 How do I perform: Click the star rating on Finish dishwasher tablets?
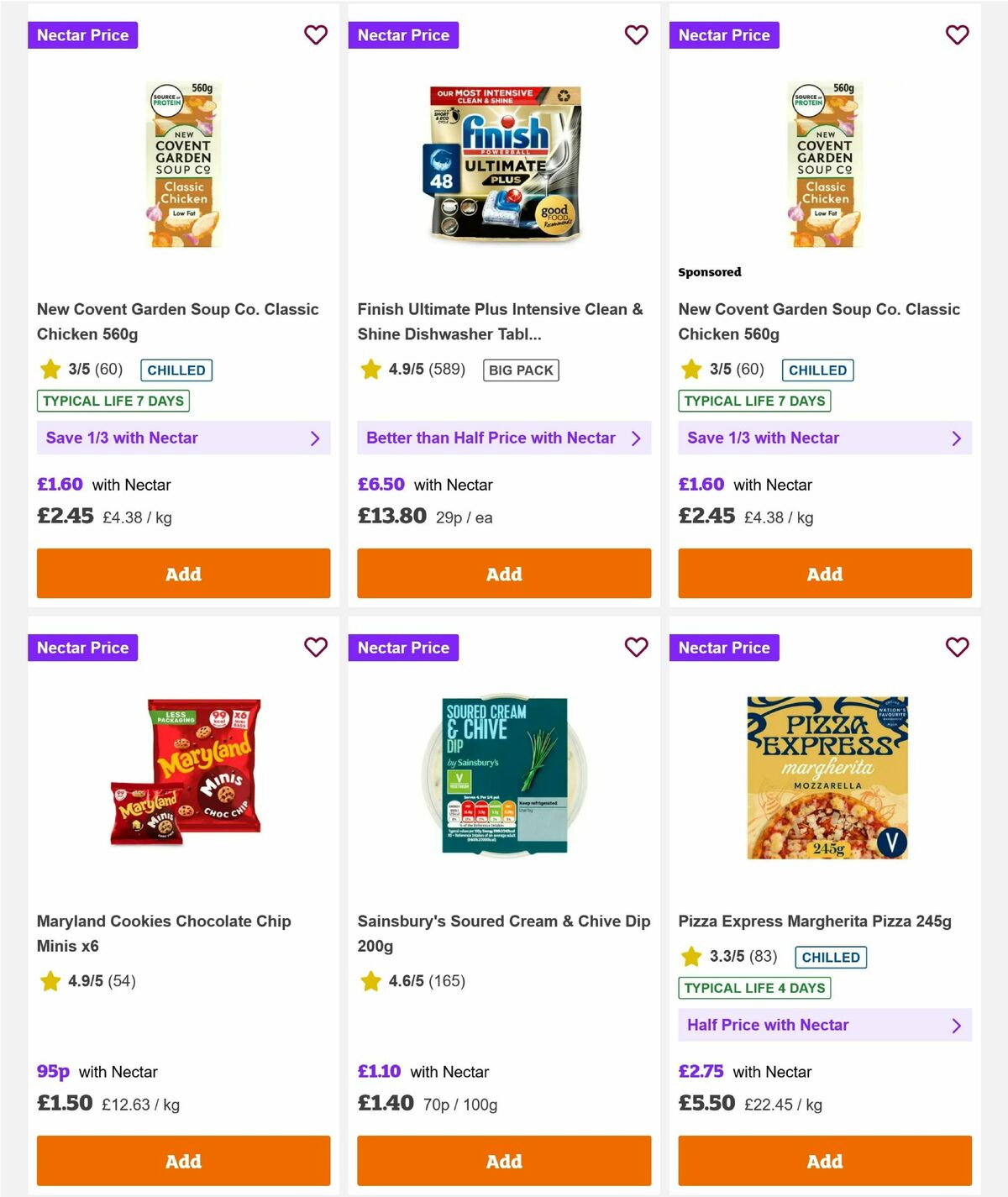click(x=370, y=370)
